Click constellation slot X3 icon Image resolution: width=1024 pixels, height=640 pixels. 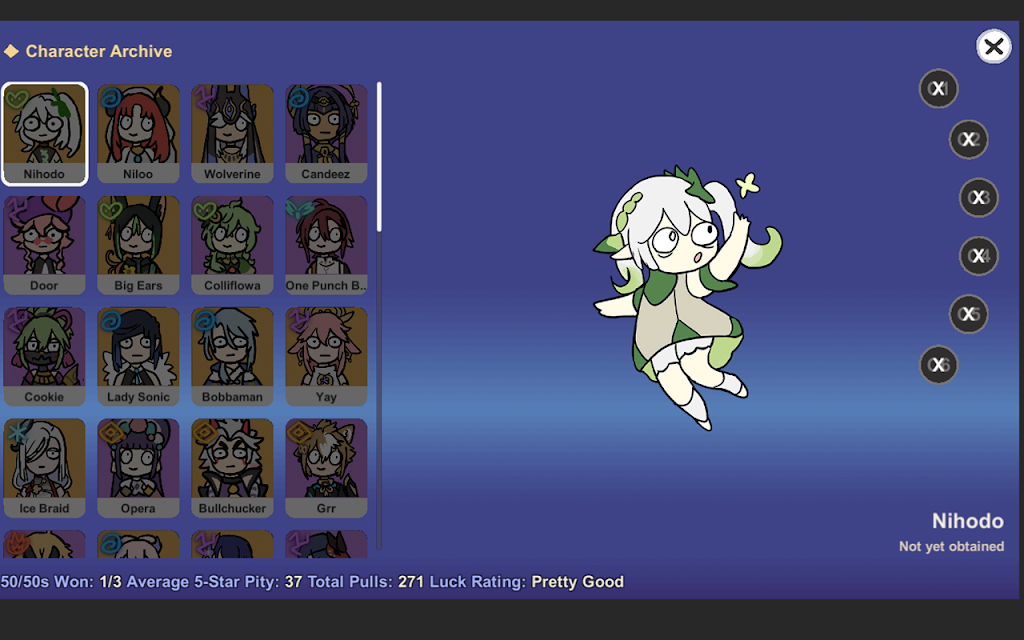[x=978, y=198]
